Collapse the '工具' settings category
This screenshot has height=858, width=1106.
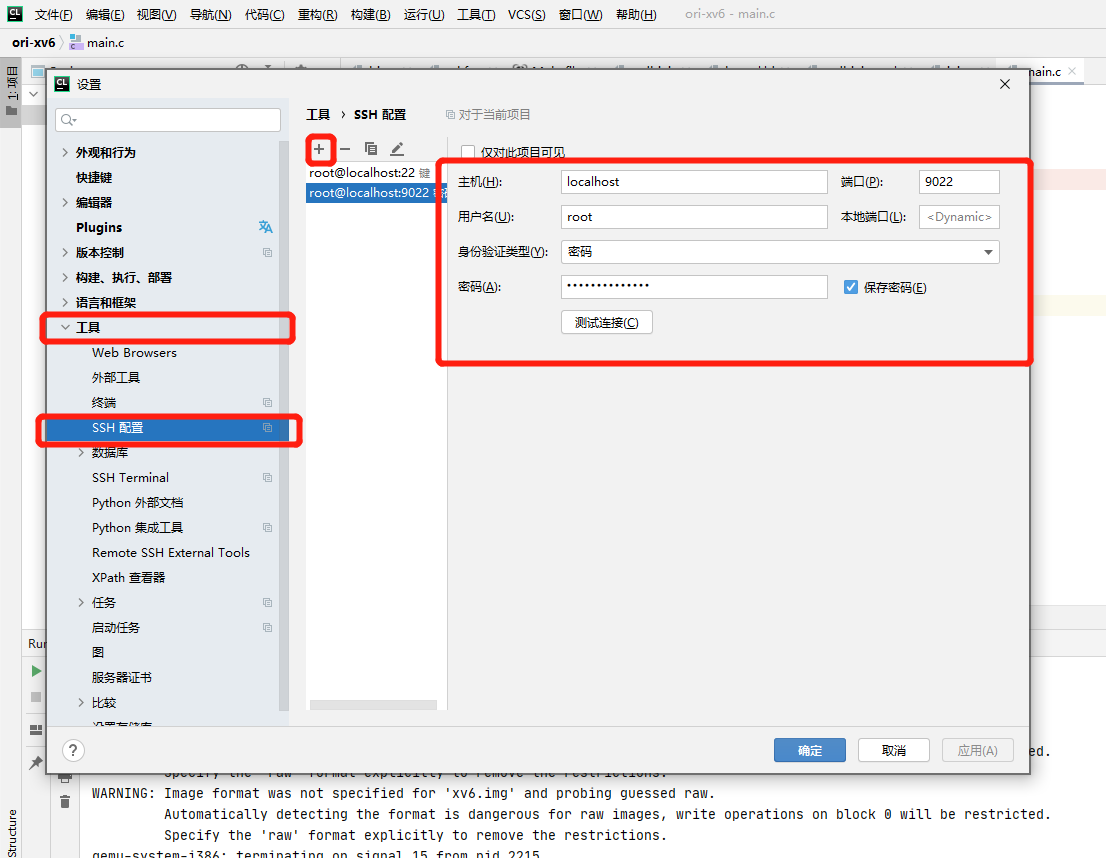(66, 327)
